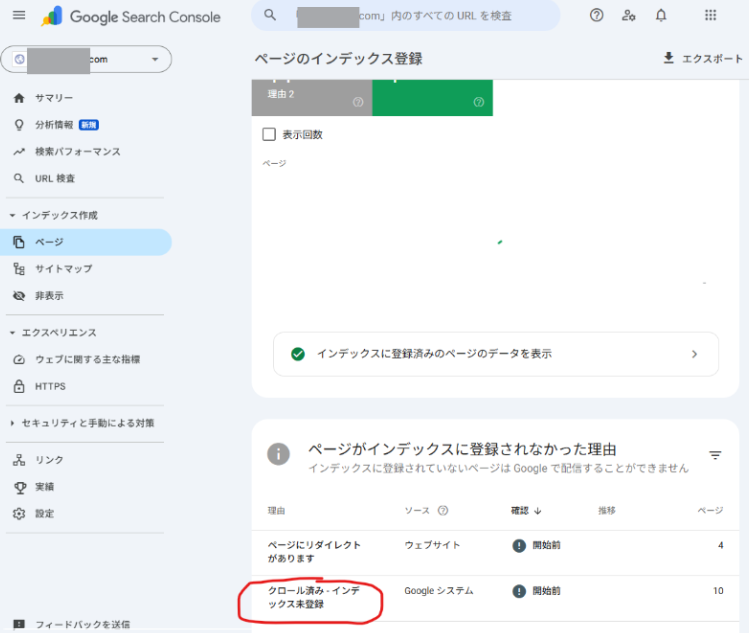Click page count 4 cell
The height and width of the screenshot is (633, 749).
point(720,545)
